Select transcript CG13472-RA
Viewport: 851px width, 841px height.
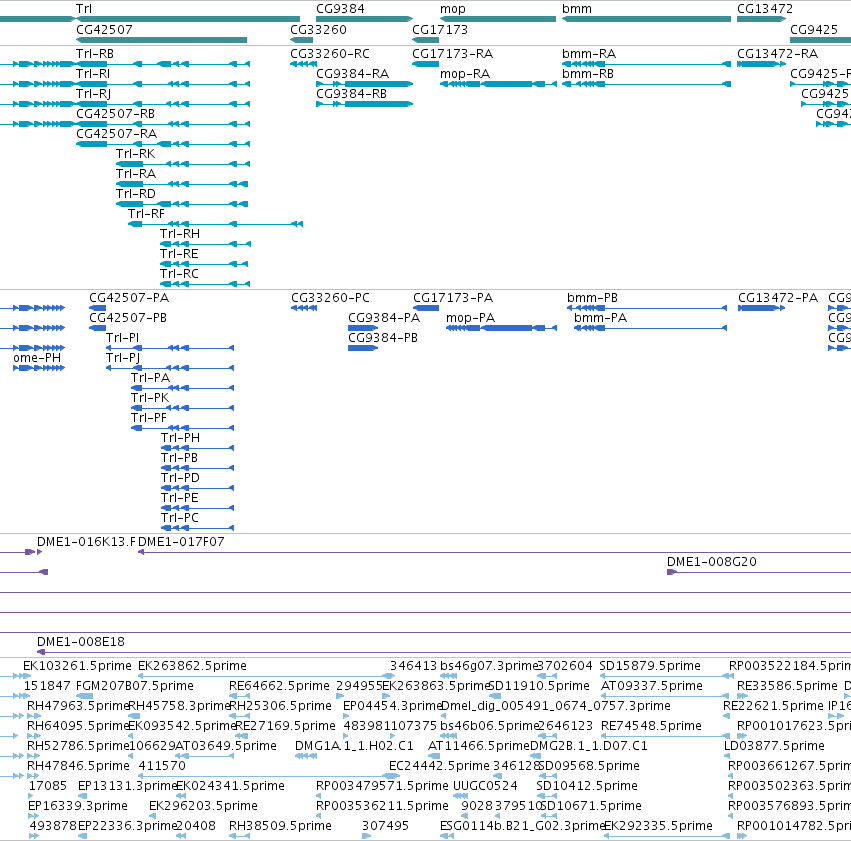click(x=777, y=54)
